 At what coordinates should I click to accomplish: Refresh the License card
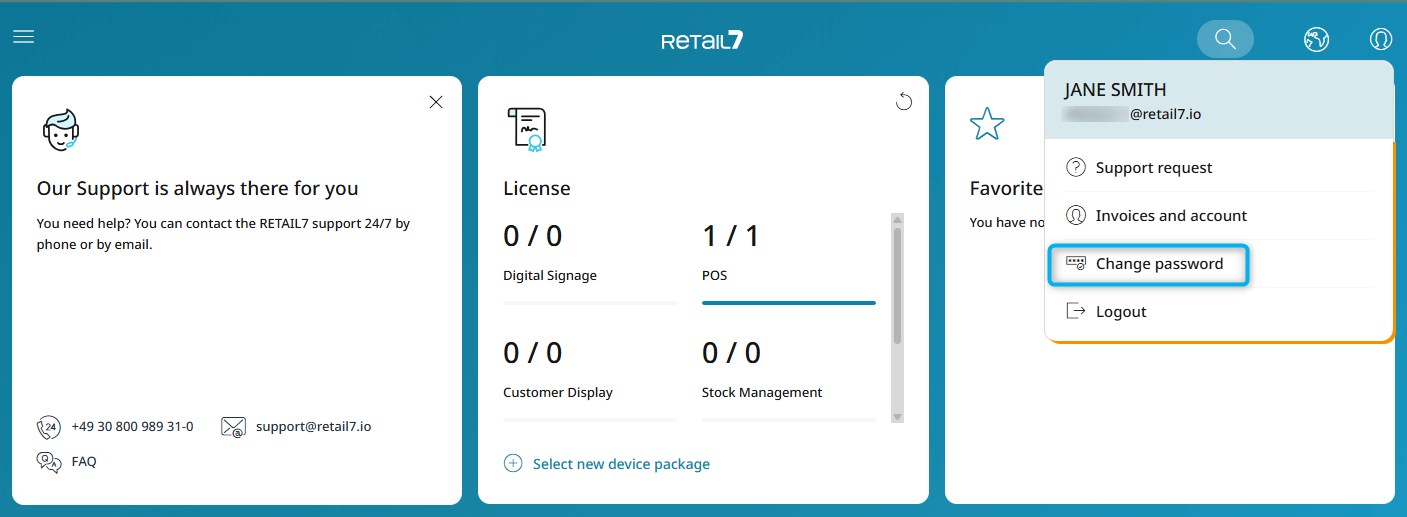point(904,101)
